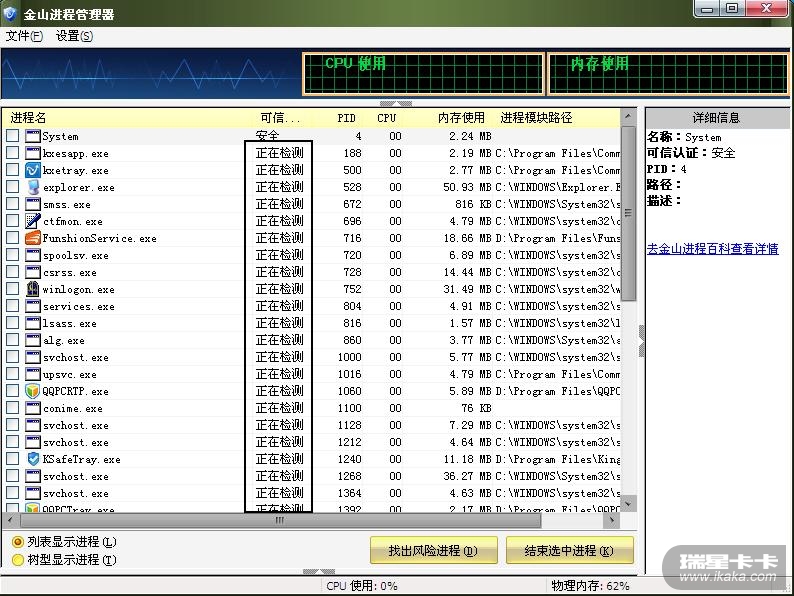Image resolution: width=794 pixels, height=596 pixels.
Task: Collapse the CPU graph panel via top splitter arrow
Action: (x=388, y=103)
